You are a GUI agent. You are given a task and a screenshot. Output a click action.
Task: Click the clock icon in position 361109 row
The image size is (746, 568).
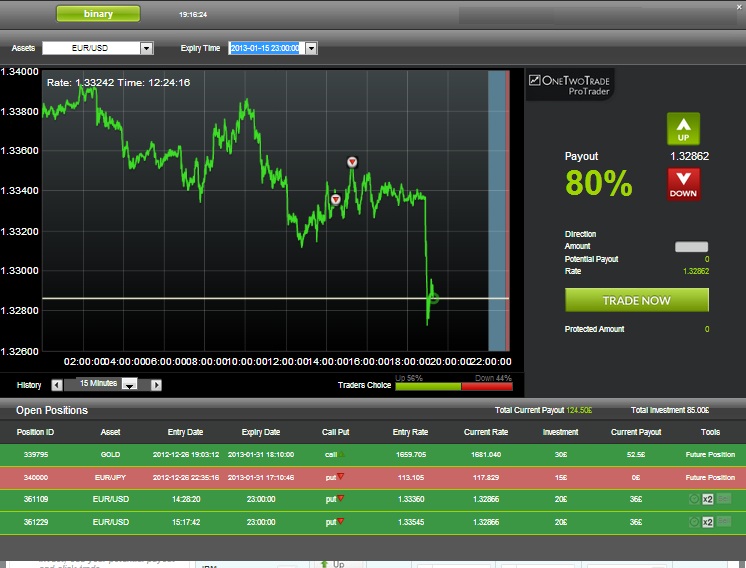point(694,499)
